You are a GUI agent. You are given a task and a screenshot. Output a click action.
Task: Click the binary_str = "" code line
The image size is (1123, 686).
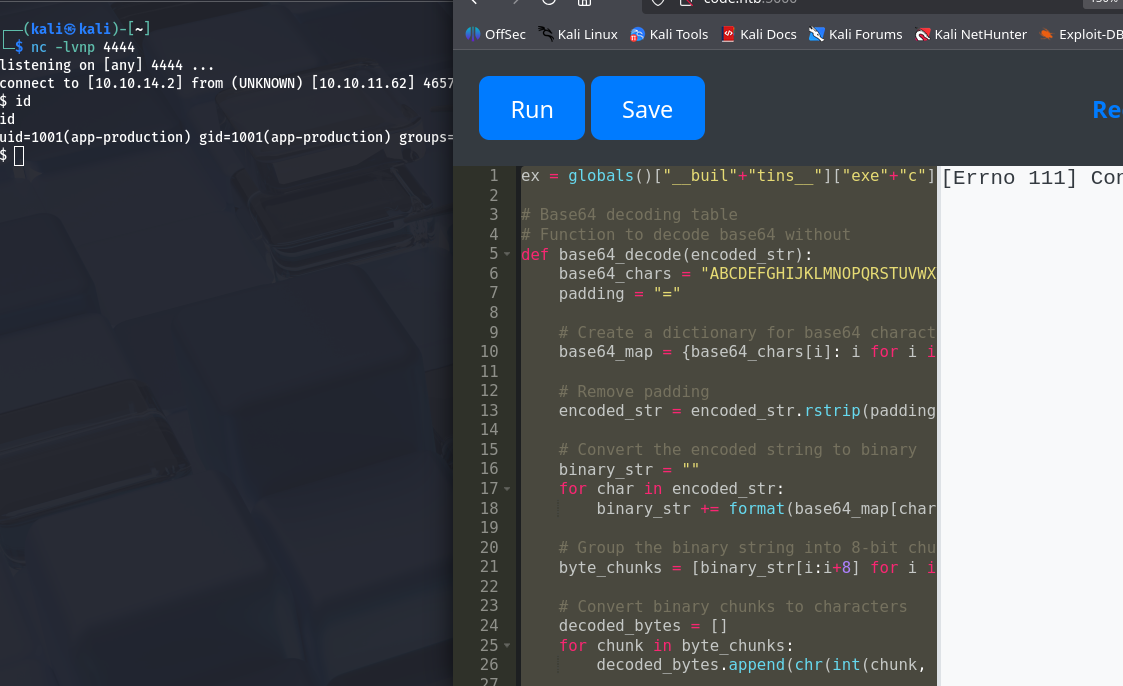pyautogui.click(x=628, y=469)
